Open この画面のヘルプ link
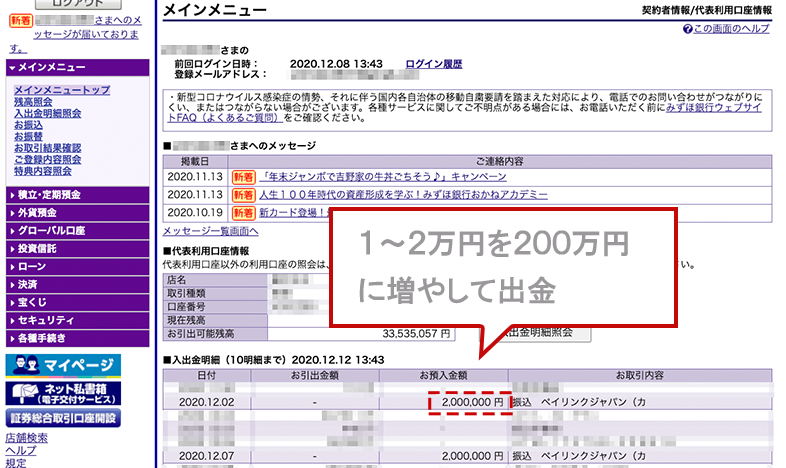Image resolution: width=786 pixels, height=468 pixels. (731, 29)
